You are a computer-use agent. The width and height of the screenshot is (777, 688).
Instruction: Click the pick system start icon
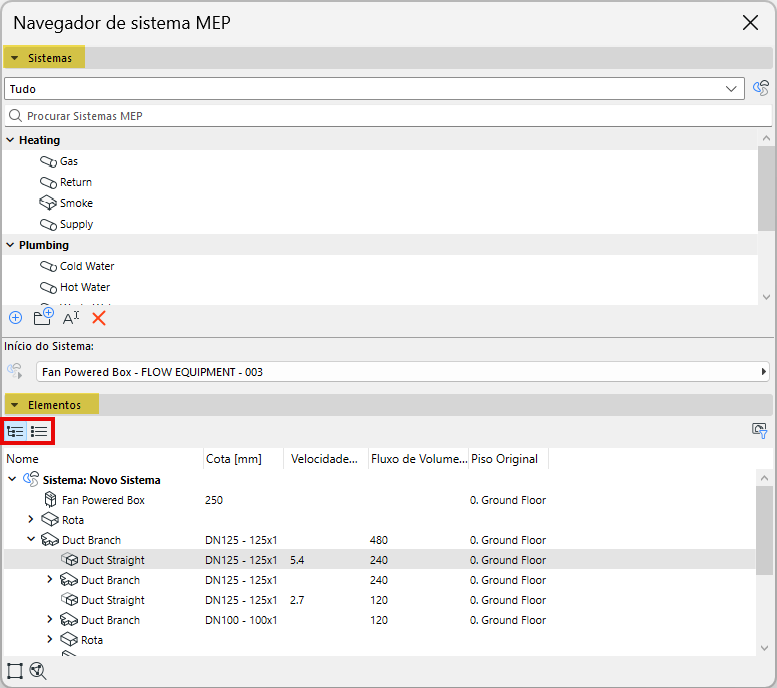pos(15,371)
